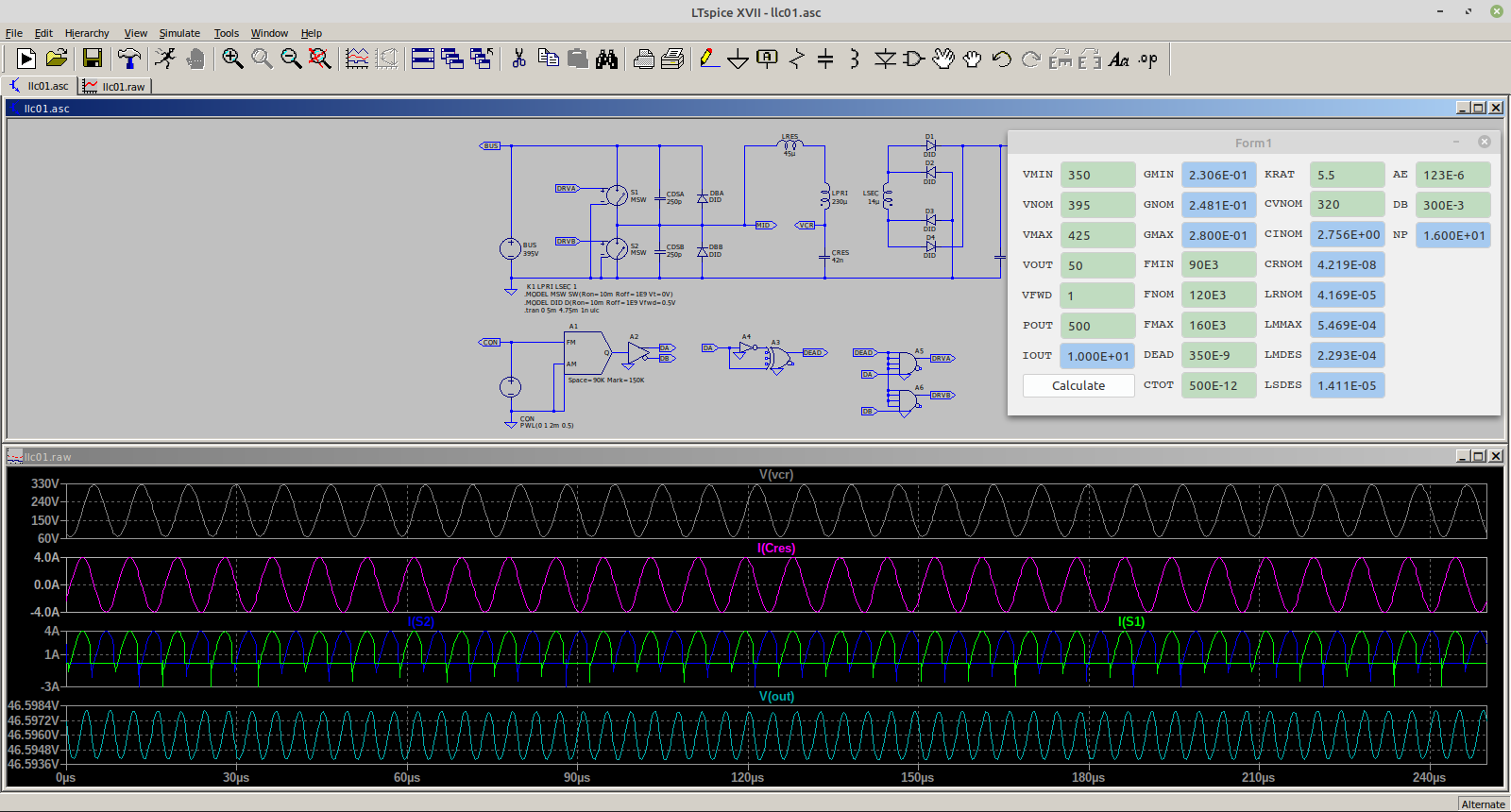Click the zoom in magnifier icon
The width and height of the screenshot is (1511, 812).
click(x=232, y=59)
